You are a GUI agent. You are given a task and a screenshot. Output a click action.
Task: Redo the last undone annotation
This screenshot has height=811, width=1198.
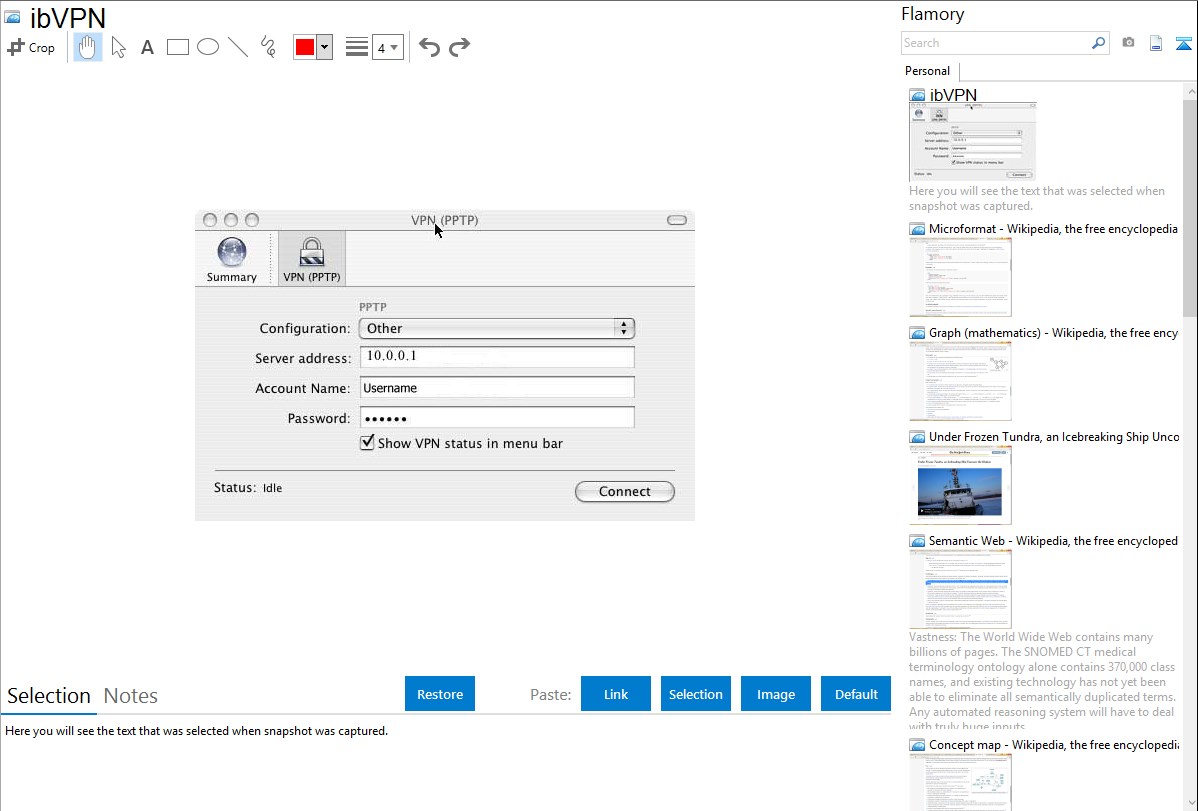pos(459,47)
